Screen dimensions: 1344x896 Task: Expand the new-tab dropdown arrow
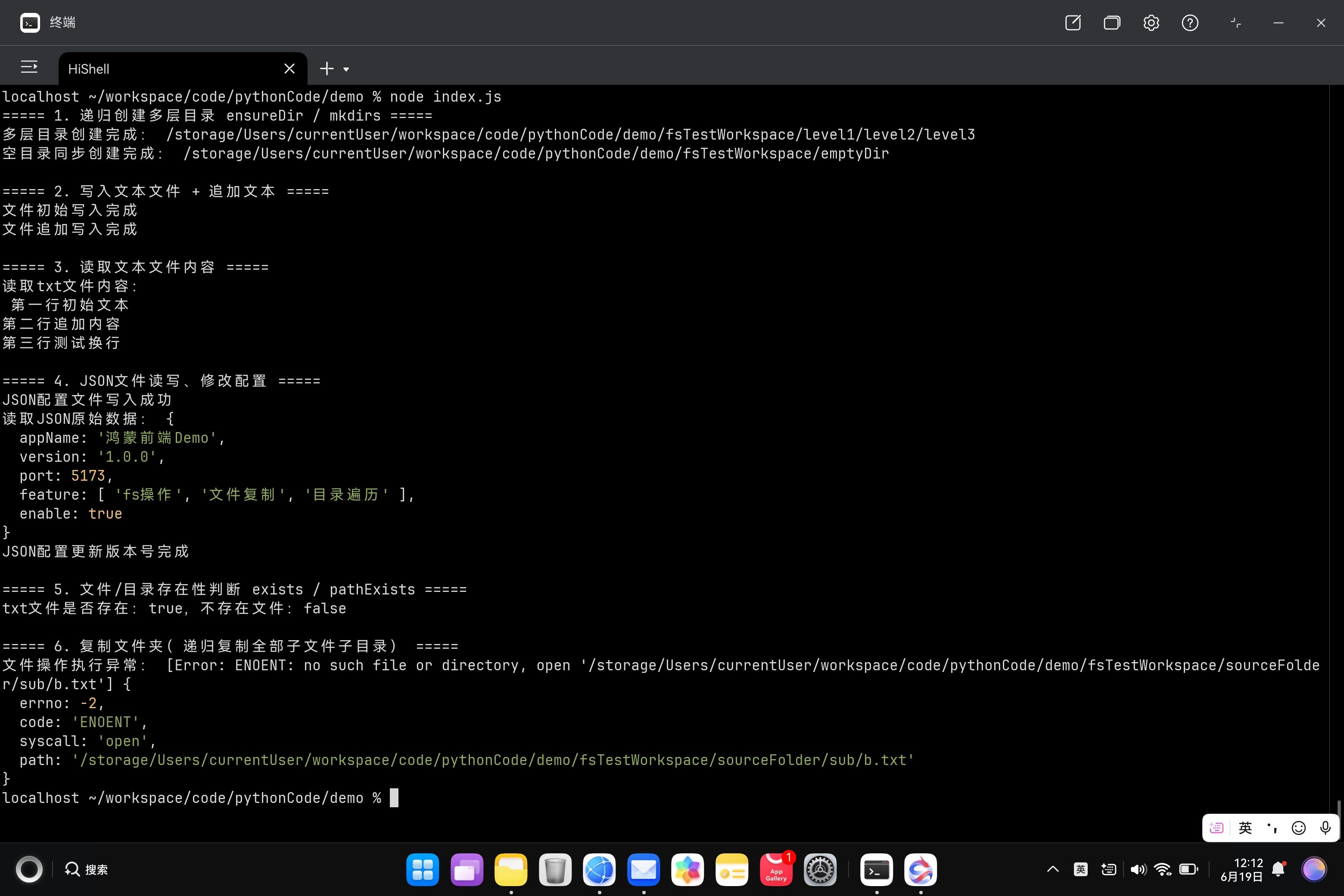pos(346,70)
